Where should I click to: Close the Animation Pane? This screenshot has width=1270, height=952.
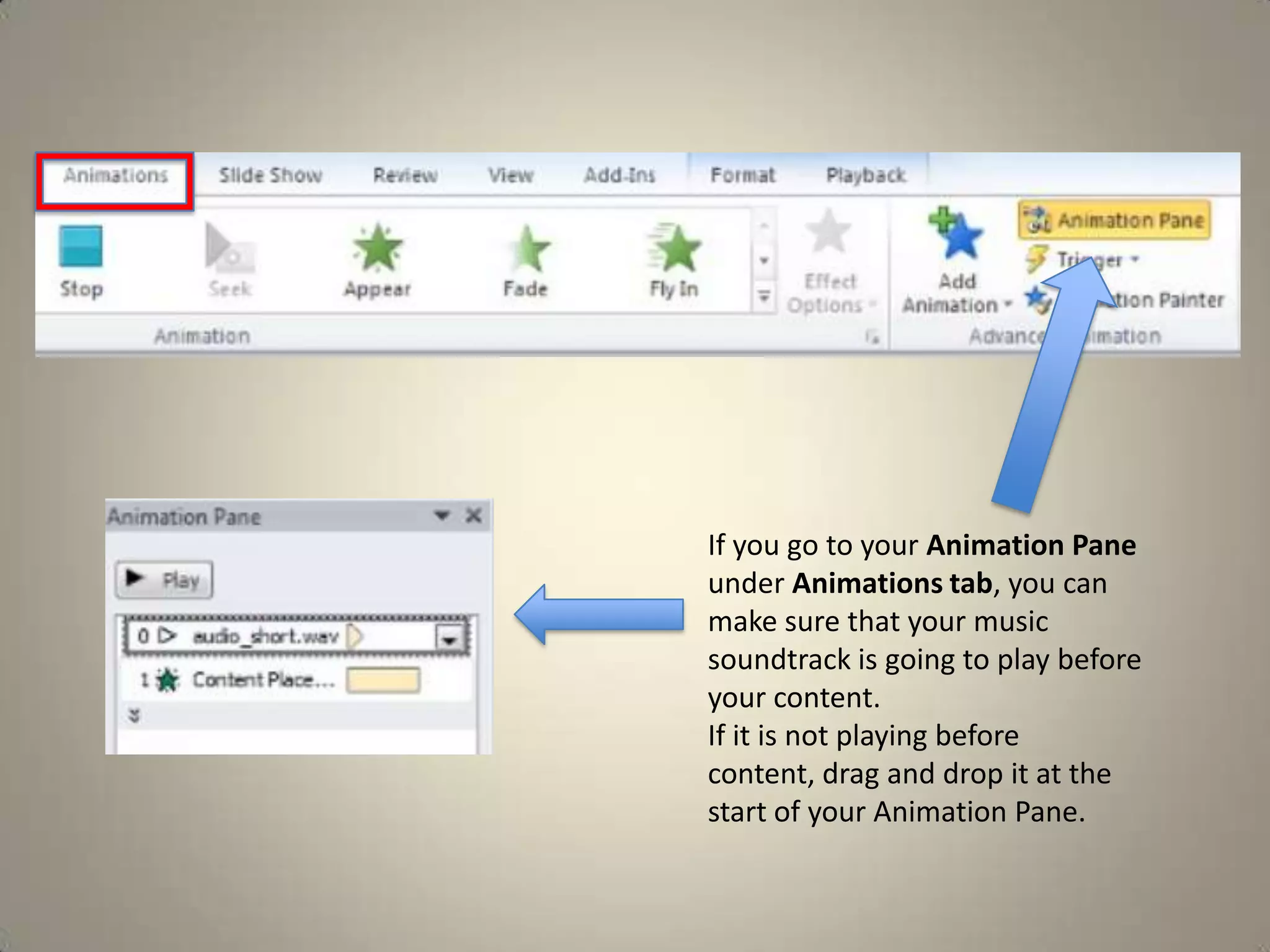pyautogui.click(x=474, y=515)
